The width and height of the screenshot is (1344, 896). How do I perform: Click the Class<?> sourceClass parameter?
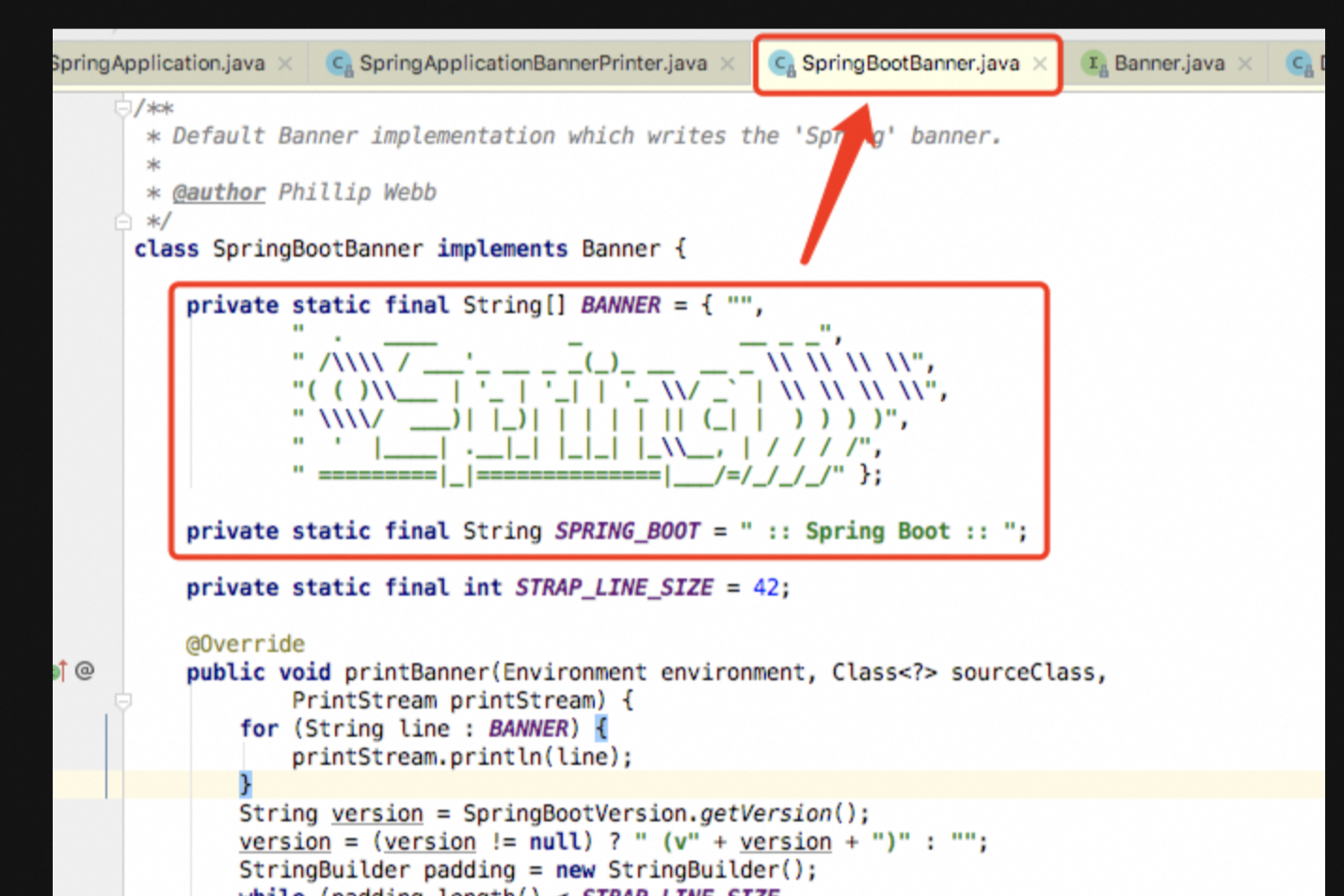click(964, 672)
